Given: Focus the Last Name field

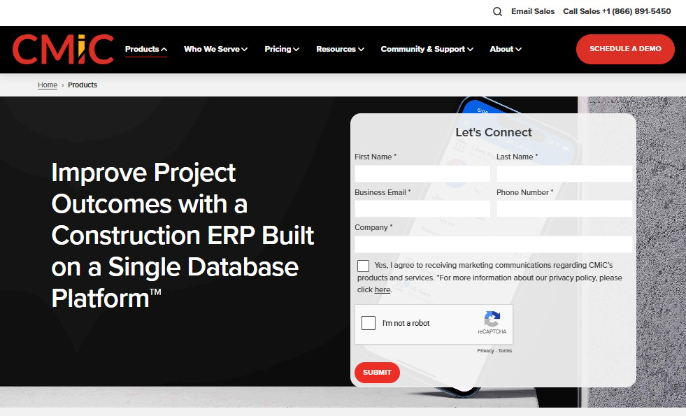Looking at the screenshot, I should [564, 174].
